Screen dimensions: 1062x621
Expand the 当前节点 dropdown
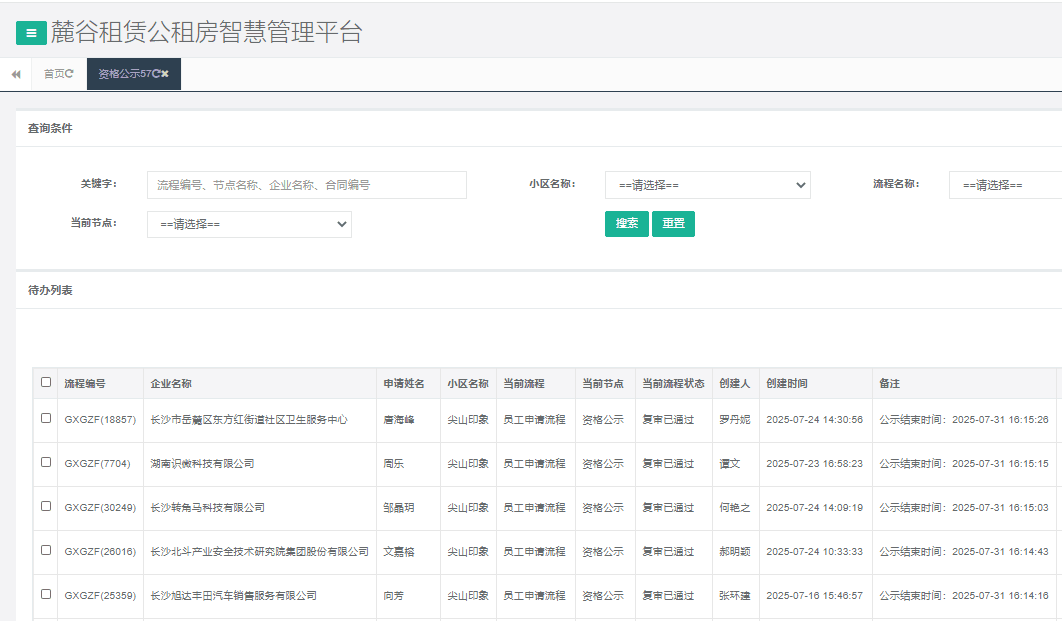[x=249, y=225]
